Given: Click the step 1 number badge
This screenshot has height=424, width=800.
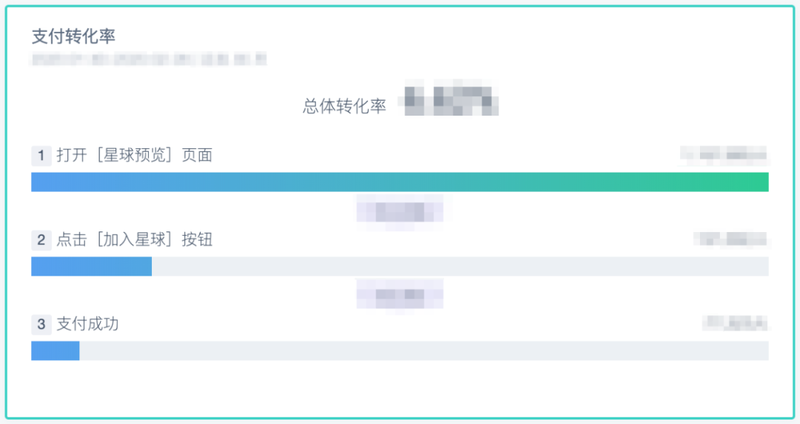Looking at the screenshot, I should (x=41, y=155).
